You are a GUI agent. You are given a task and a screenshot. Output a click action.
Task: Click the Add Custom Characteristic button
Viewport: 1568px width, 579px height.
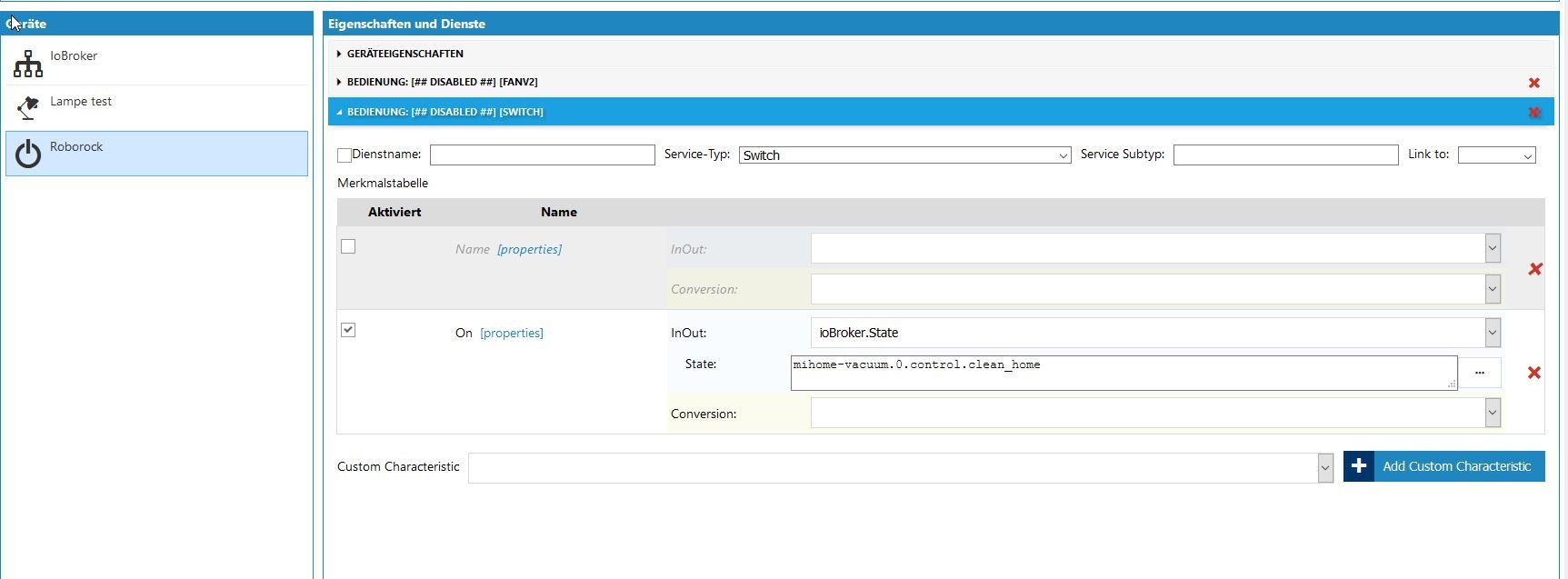[1443, 466]
